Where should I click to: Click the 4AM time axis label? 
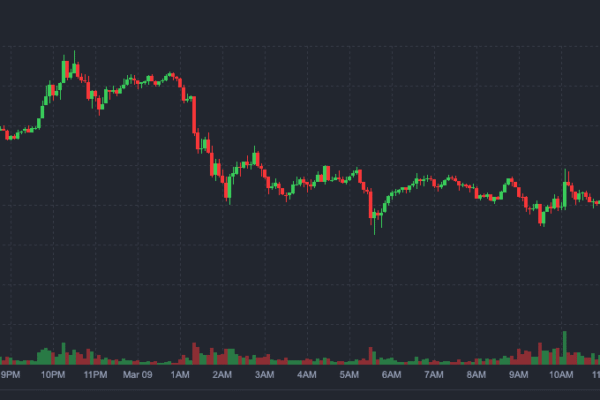point(307,374)
